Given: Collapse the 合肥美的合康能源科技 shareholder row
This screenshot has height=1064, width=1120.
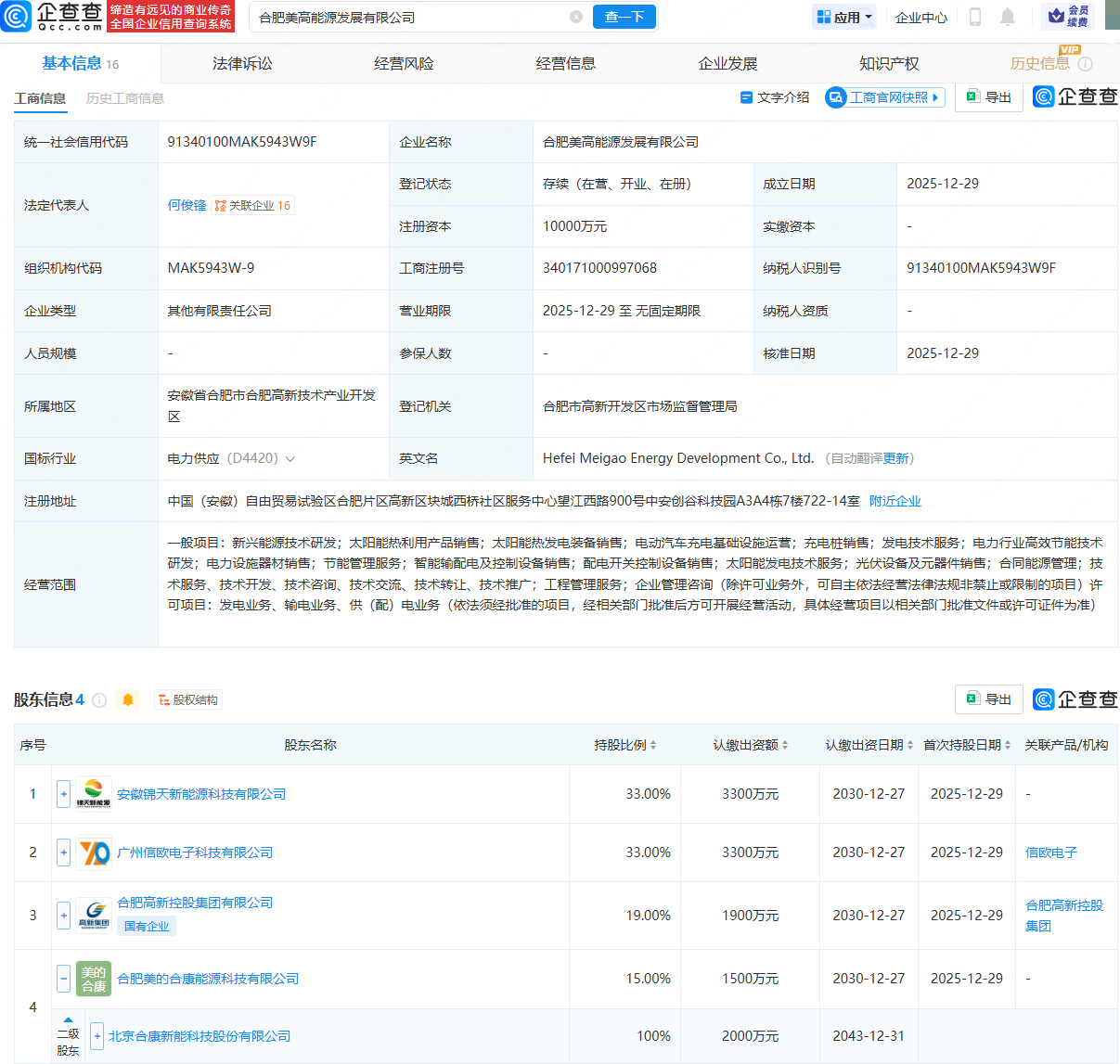Looking at the screenshot, I should pyautogui.click(x=62, y=979).
